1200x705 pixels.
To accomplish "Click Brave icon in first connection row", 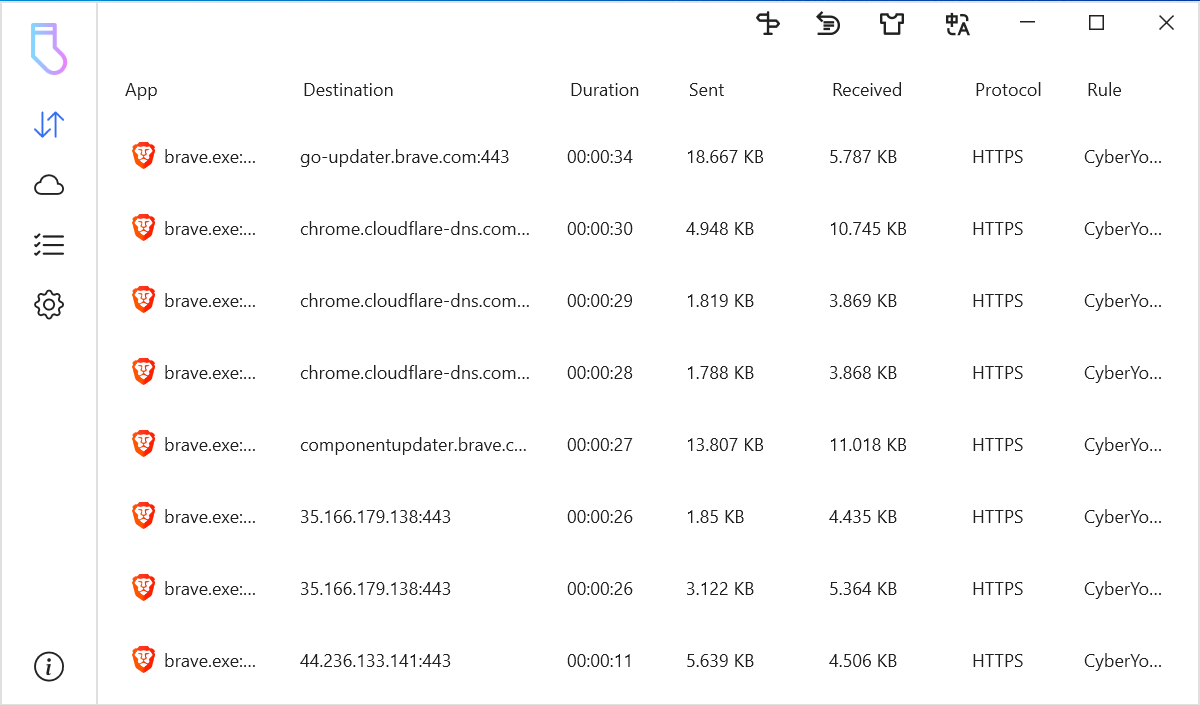I will coord(144,156).
